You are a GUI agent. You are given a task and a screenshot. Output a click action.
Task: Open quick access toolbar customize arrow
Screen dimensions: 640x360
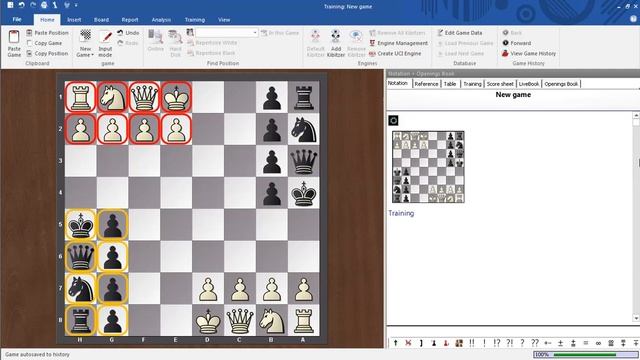[76, 5]
